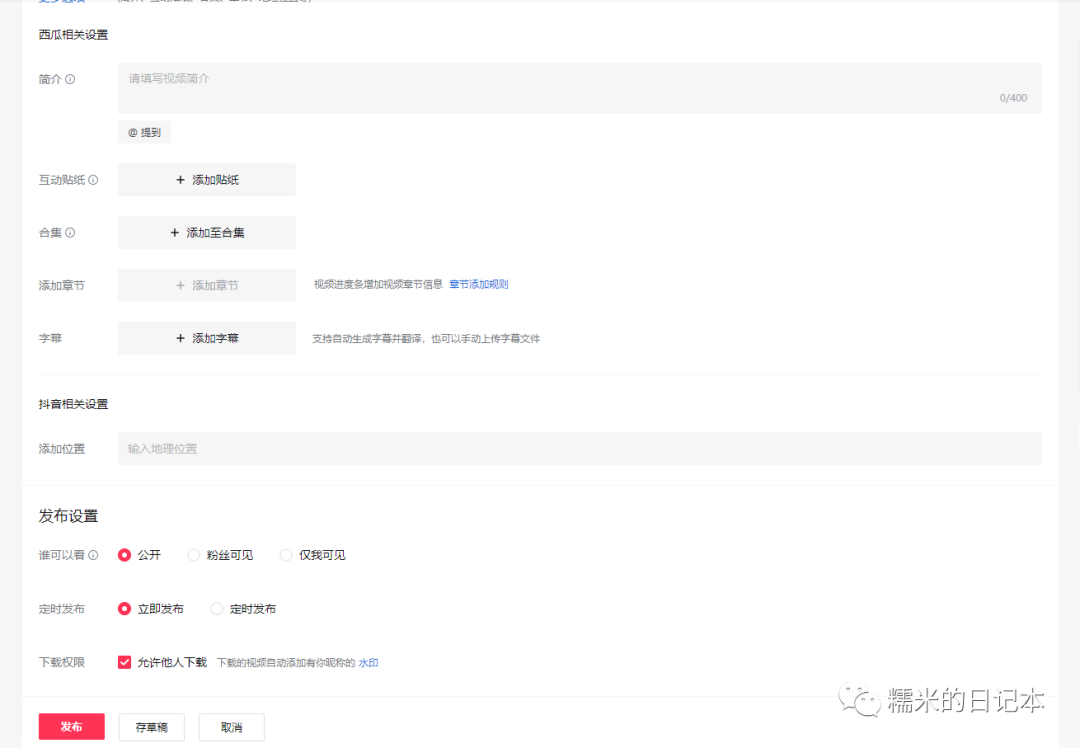Click the info icon beside 互动贴纸
This screenshot has height=748, width=1080.
(95, 180)
